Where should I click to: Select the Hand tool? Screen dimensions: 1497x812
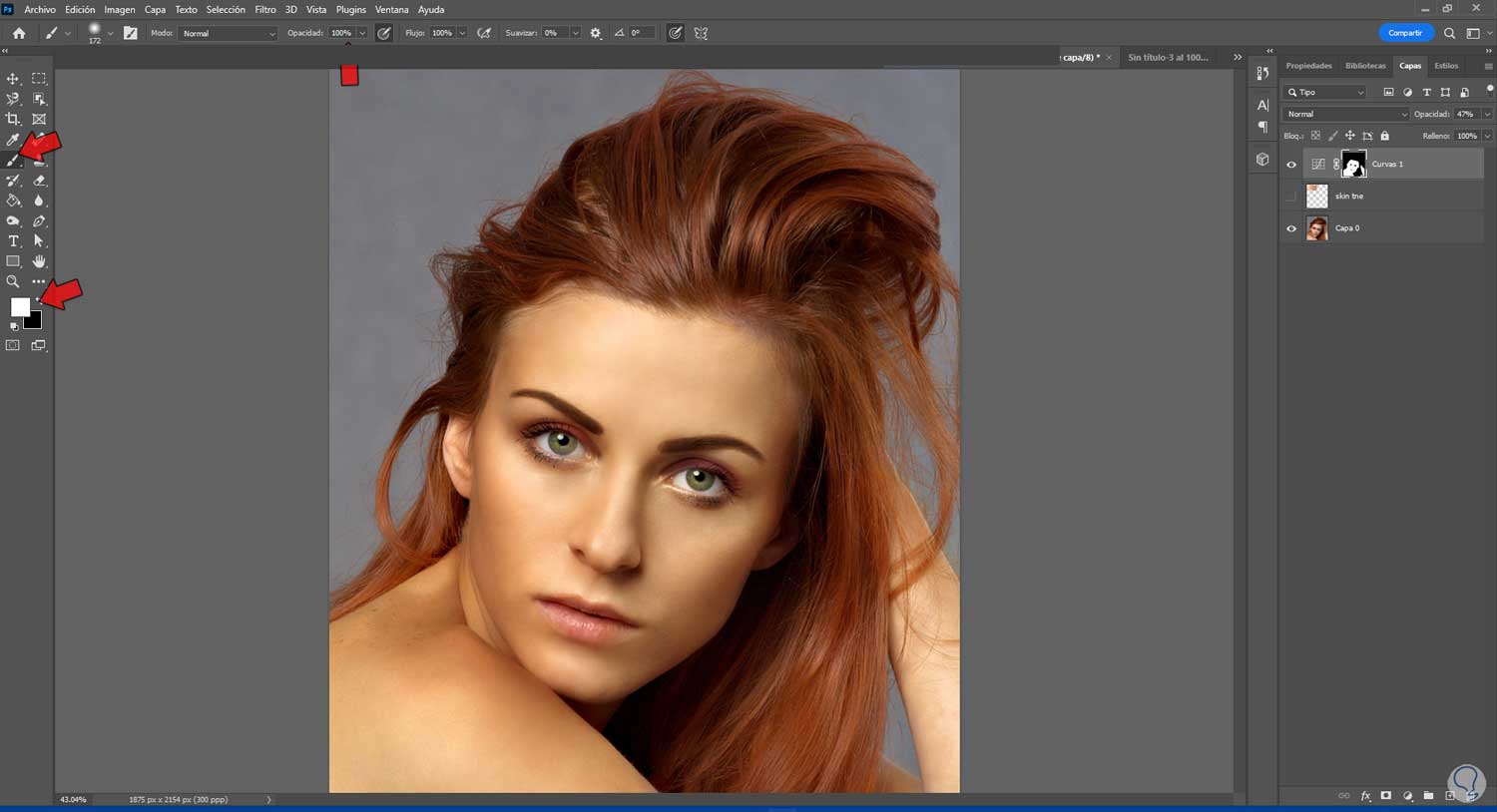click(x=39, y=261)
